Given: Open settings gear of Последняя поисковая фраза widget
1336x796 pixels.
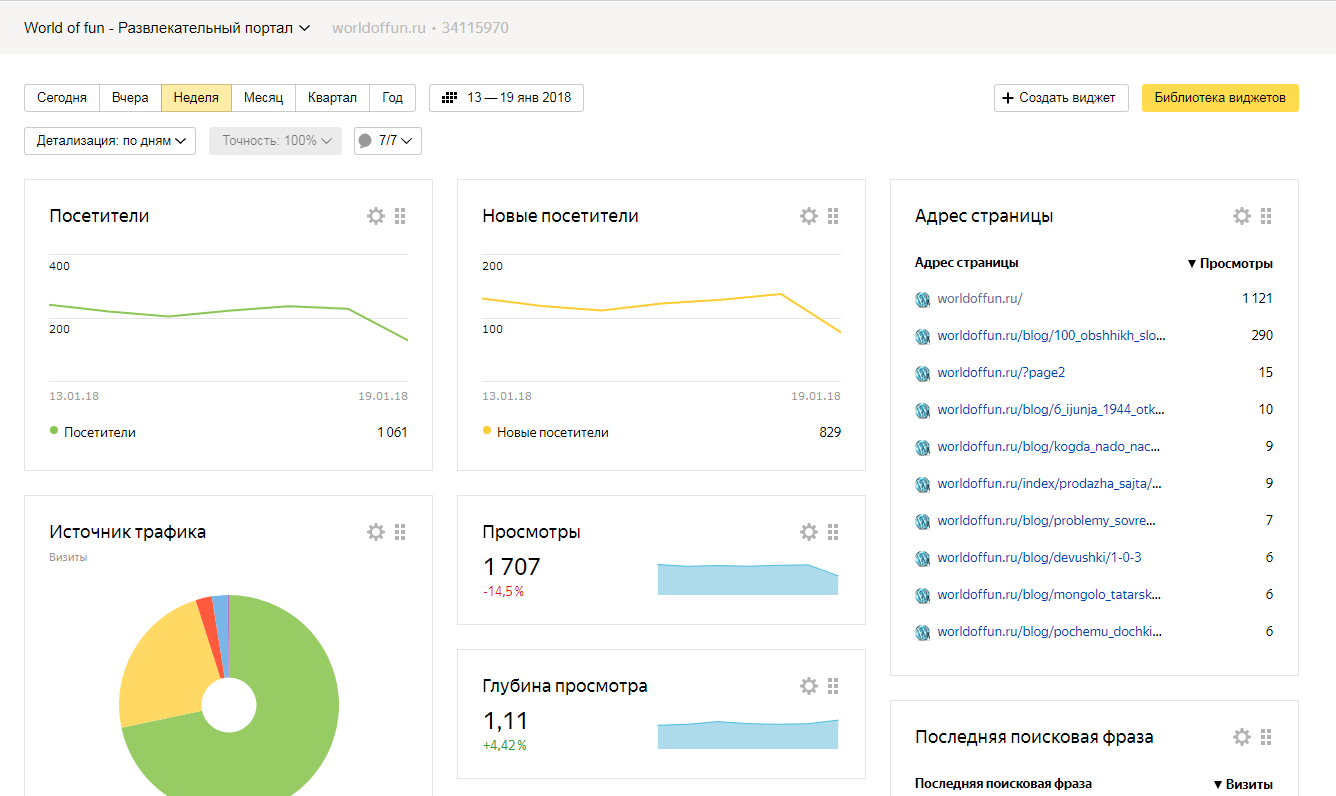Looking at the screenshot, I should tap(1242, 737).
